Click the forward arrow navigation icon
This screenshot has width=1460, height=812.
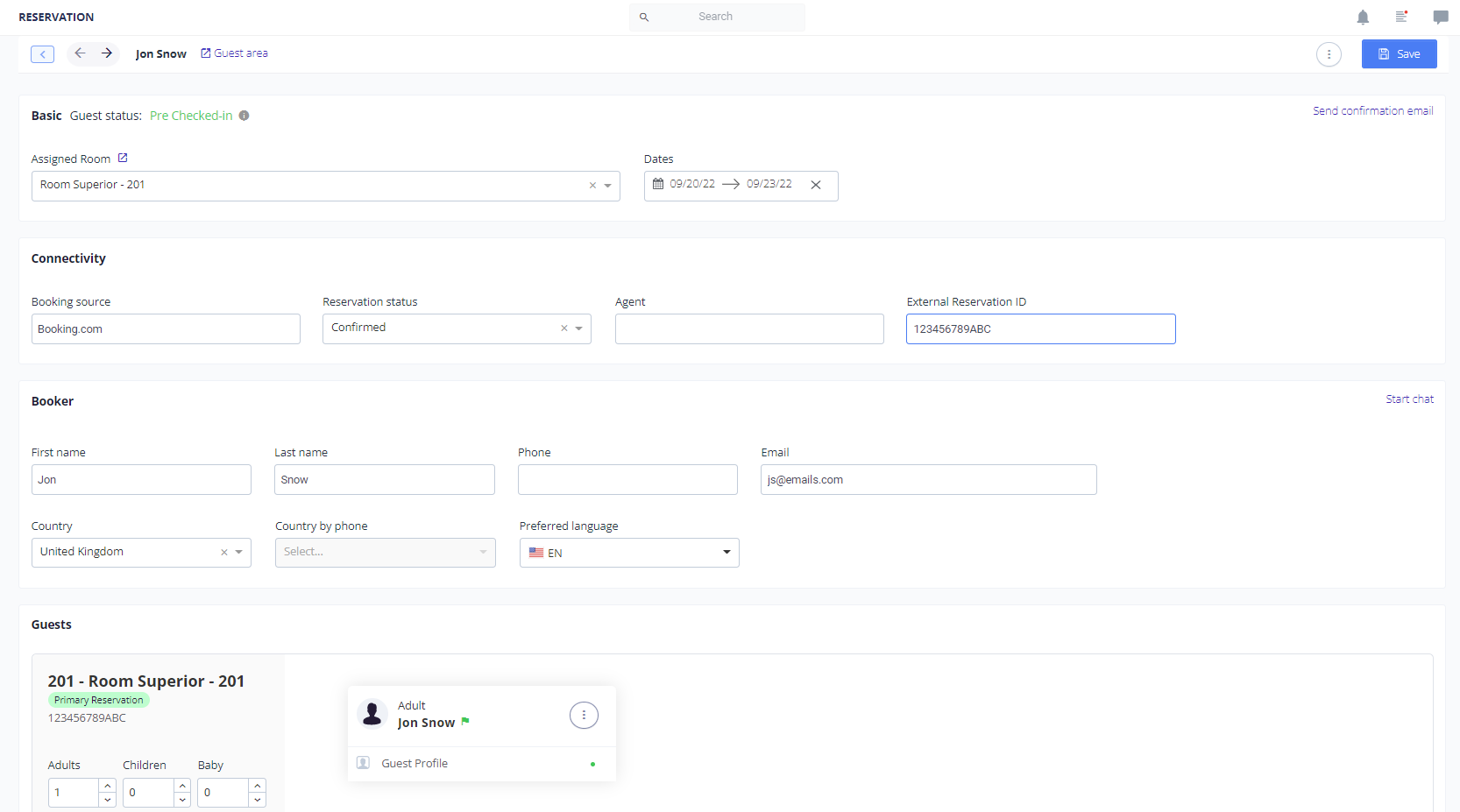pos(107,53)
